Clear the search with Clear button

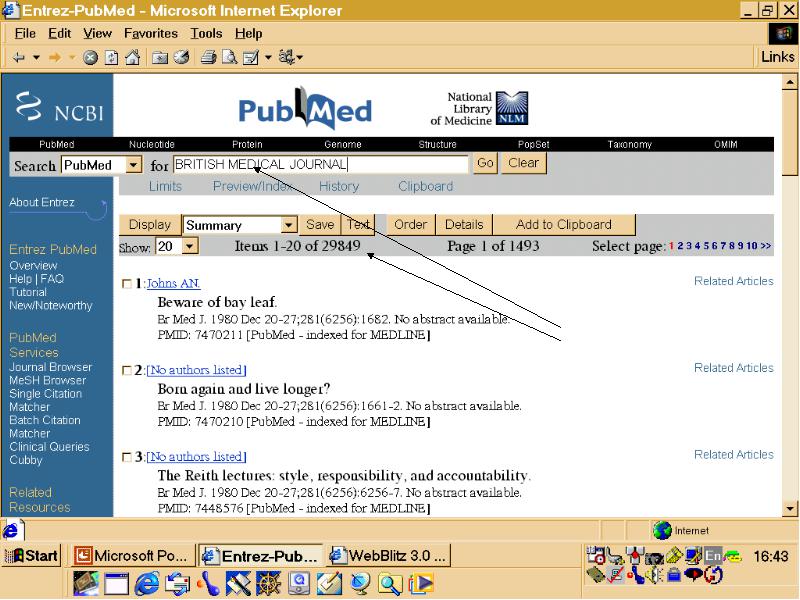(x=524, y=163)
